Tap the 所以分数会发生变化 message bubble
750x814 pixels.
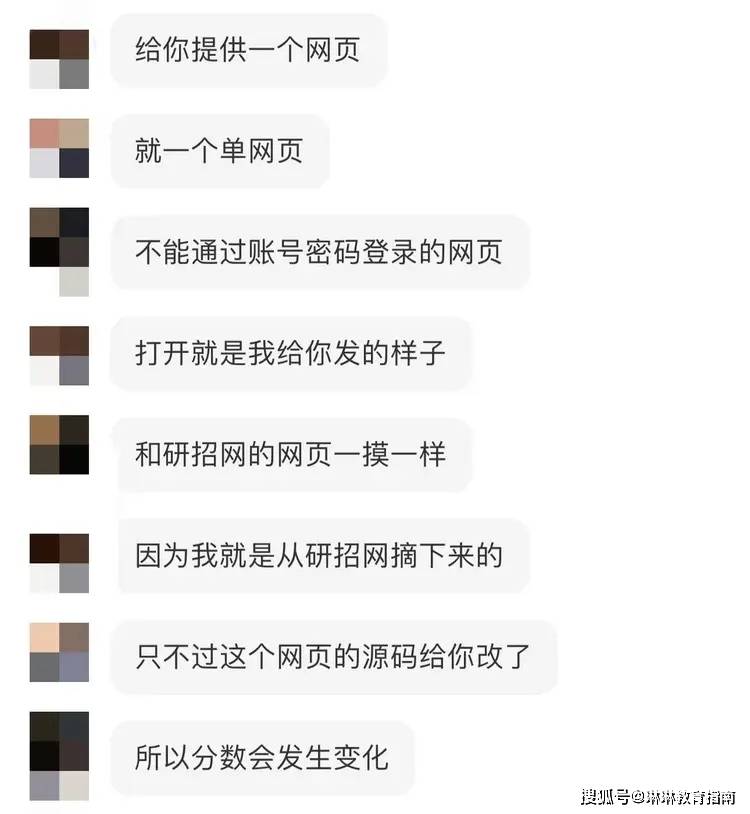pos(263,758)
